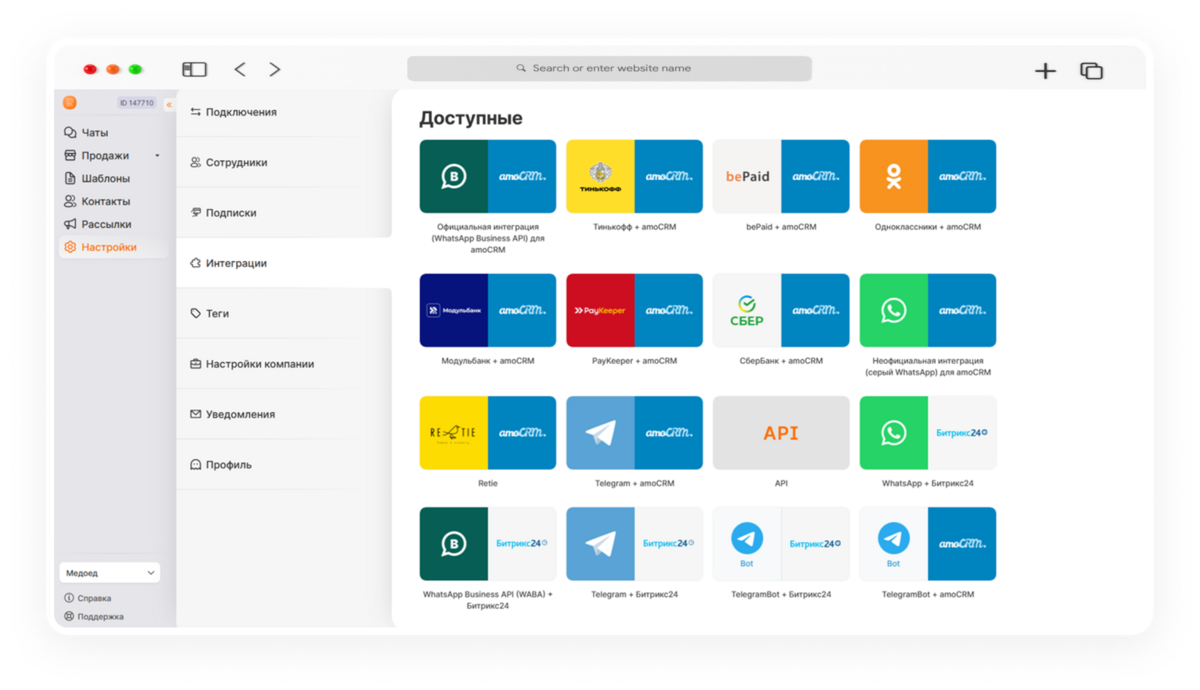This screenshot has width=1200, height=690.
Task: Show tab overview icon
Action: click(x=1091, y=70)
